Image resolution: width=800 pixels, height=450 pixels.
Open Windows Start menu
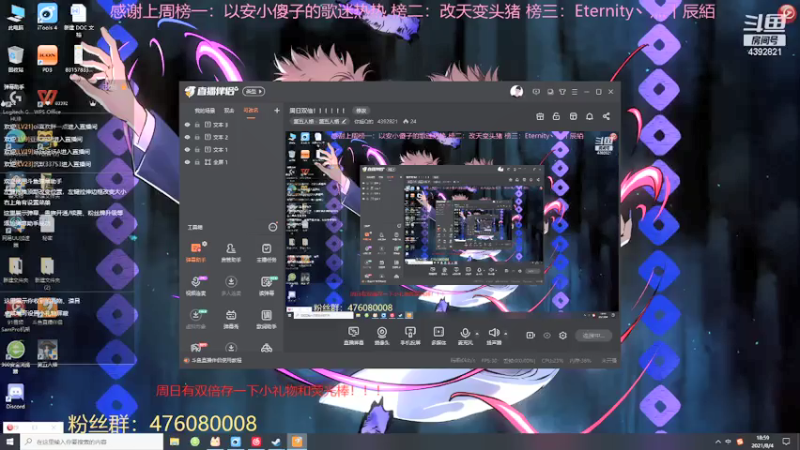pyautogui.click(x=10, y=442)
